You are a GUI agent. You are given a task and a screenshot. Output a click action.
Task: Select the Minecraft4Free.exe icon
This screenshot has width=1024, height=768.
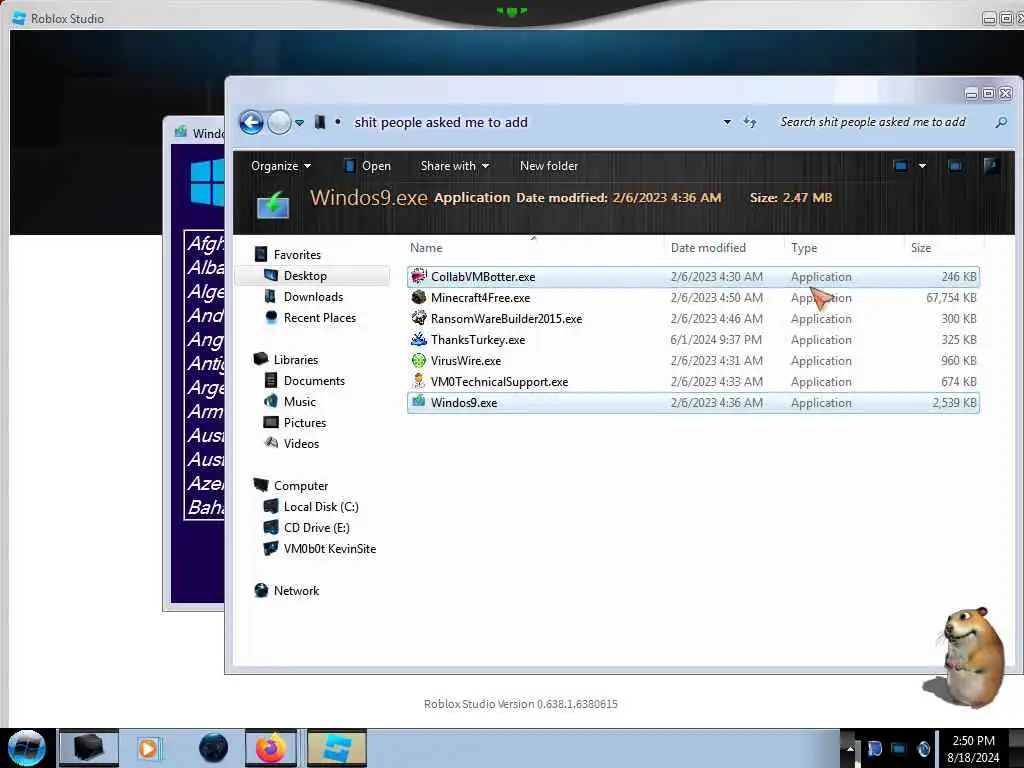[419, 297]
